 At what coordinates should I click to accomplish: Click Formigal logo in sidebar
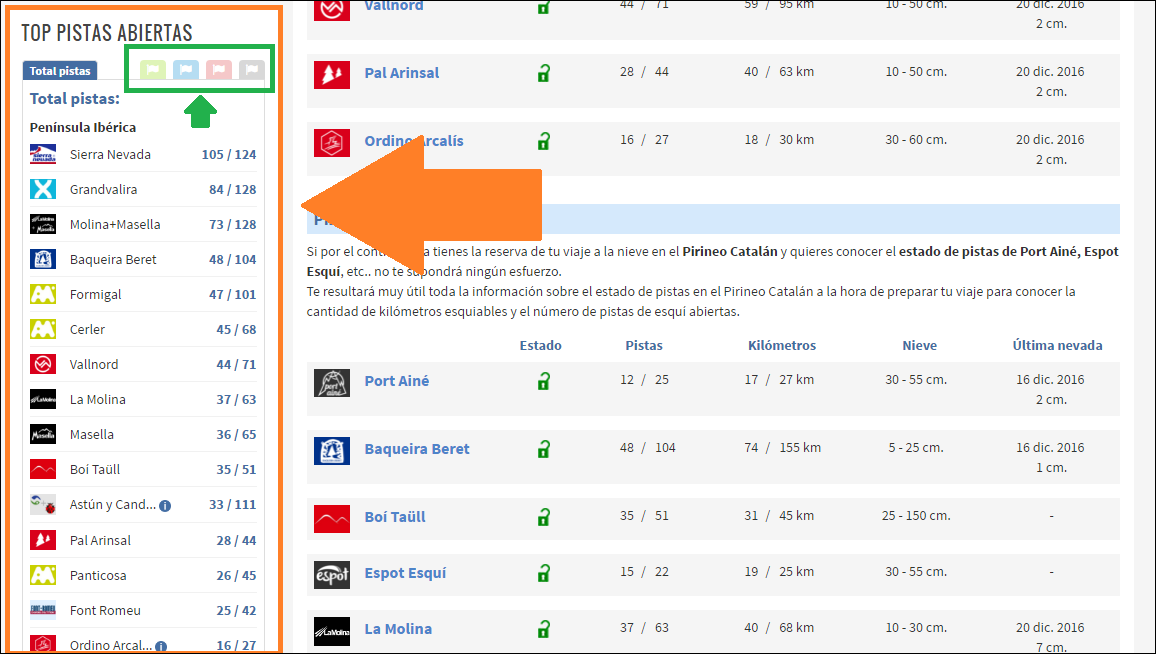click(x=43, y=294)
